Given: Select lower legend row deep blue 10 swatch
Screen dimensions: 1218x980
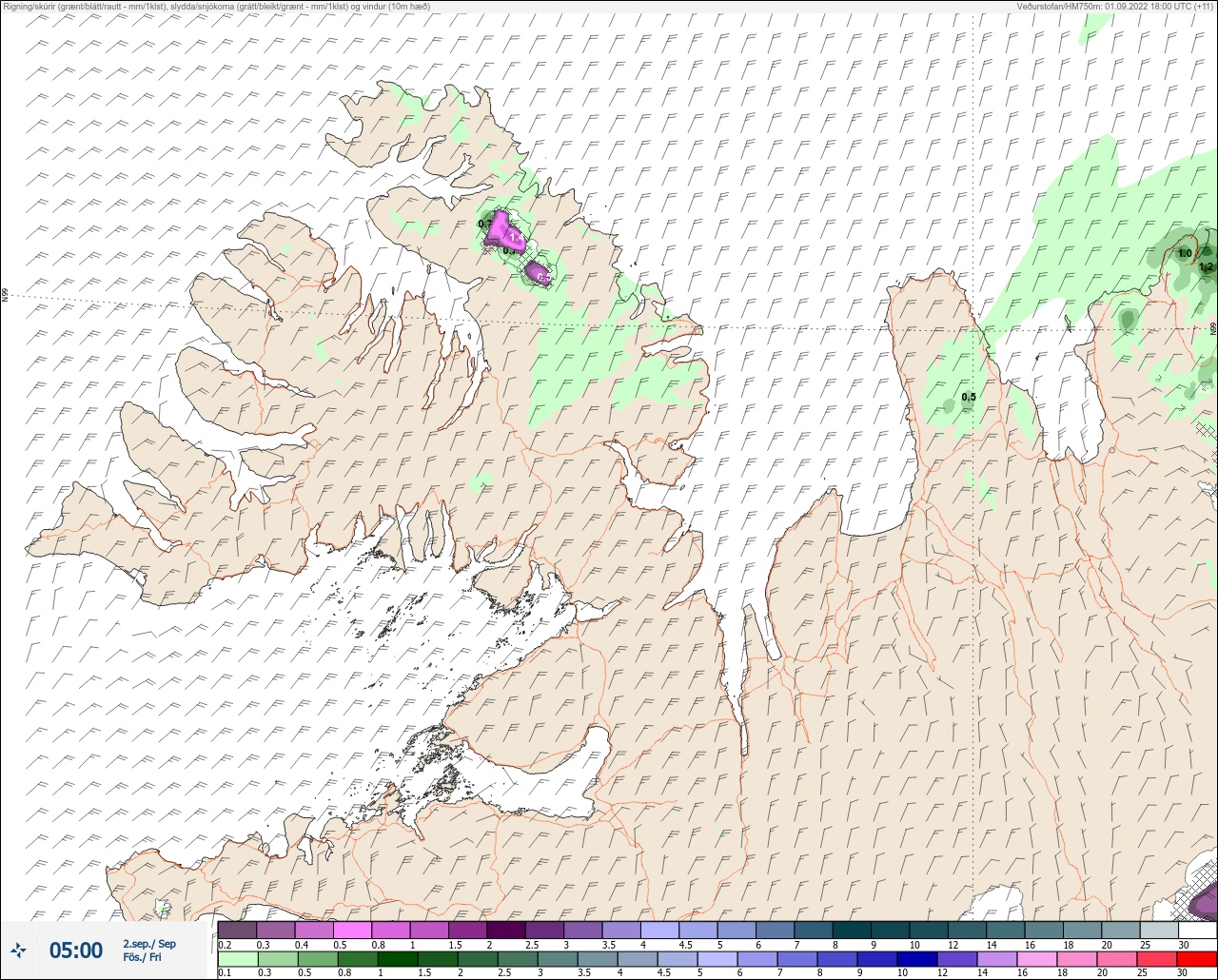Looking at the screenshot, I should (x=916, y=958).
